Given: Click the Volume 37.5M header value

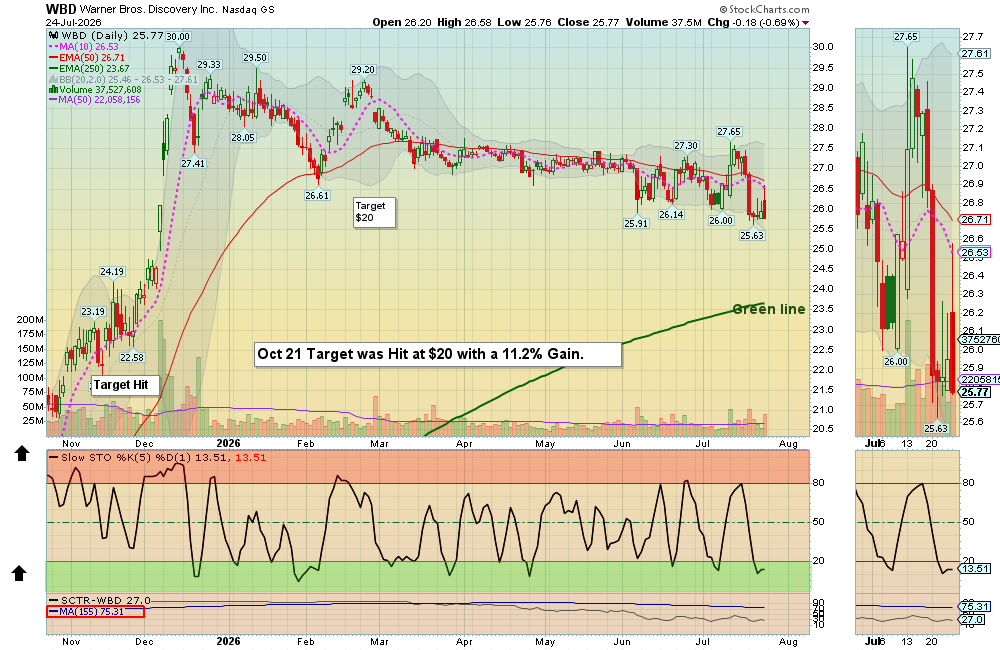Looking at the screenshot, I should coord(663,22).
